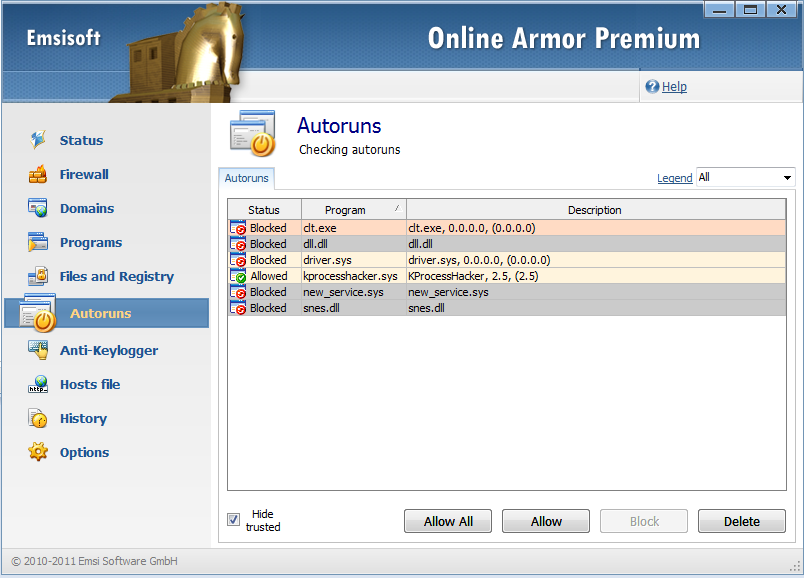This screenshot has height=578, width=804.
Task: Click the Files and Registry padlock icon
Action: pyautogui.click(x=38, y=276)
